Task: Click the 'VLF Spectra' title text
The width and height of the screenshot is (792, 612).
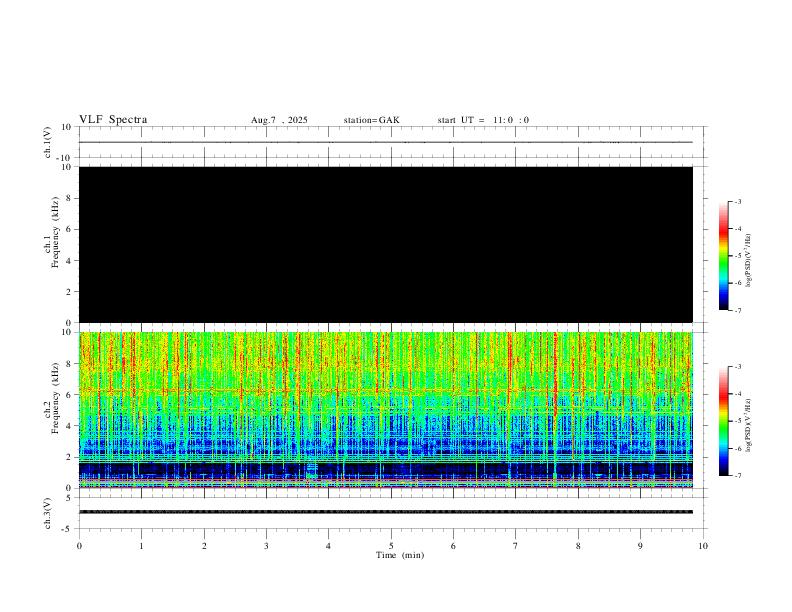Action: click(x=113, y=120)
